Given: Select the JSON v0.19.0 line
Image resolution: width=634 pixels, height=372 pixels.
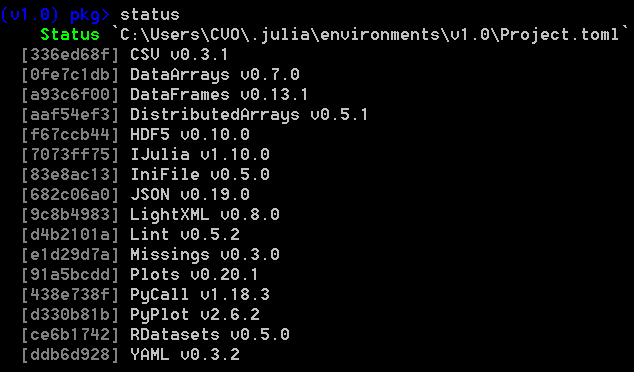Looking at the screenshot, I should coord(135,194).
